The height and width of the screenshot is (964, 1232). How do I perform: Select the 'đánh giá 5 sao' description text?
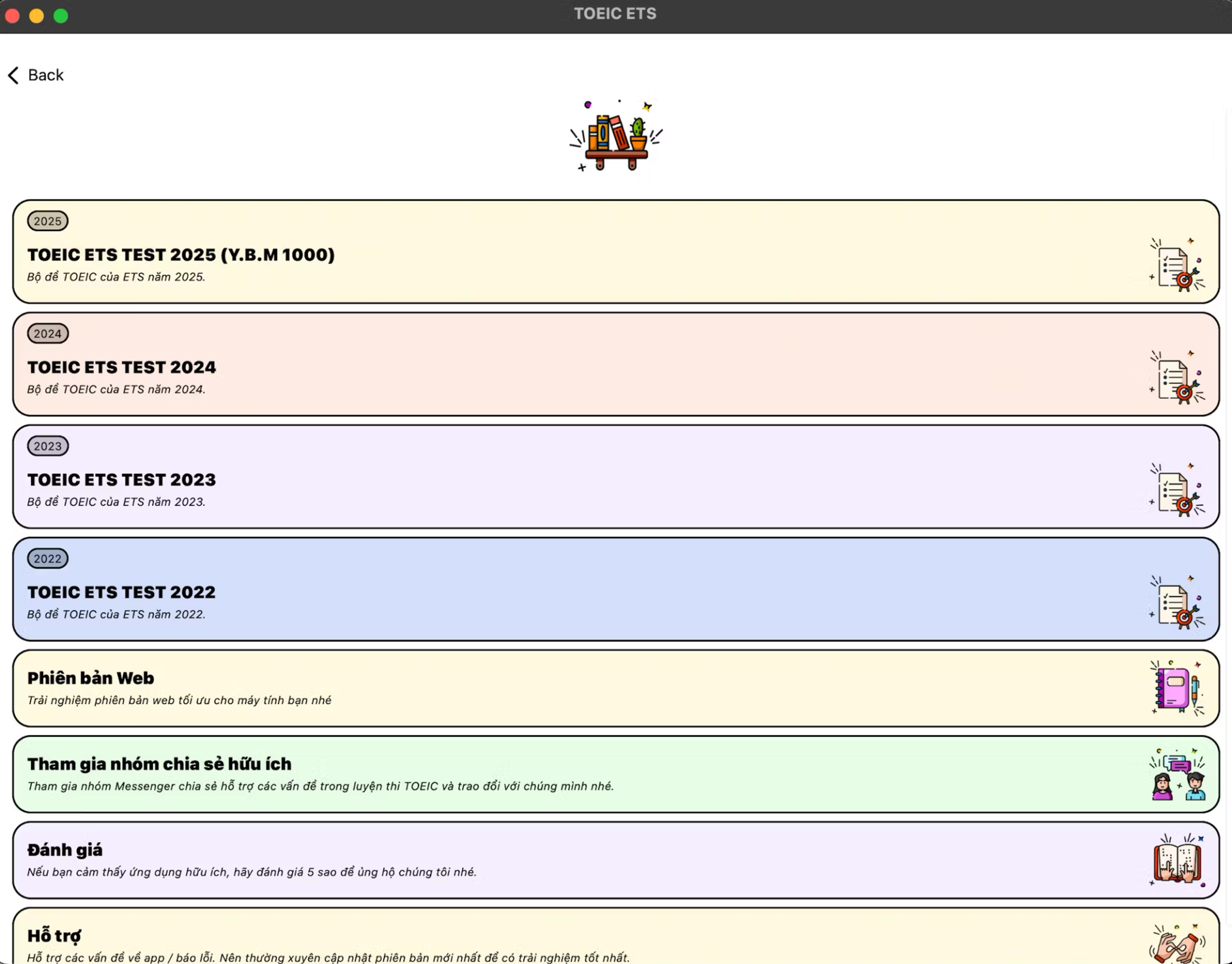tap(252, 872)
